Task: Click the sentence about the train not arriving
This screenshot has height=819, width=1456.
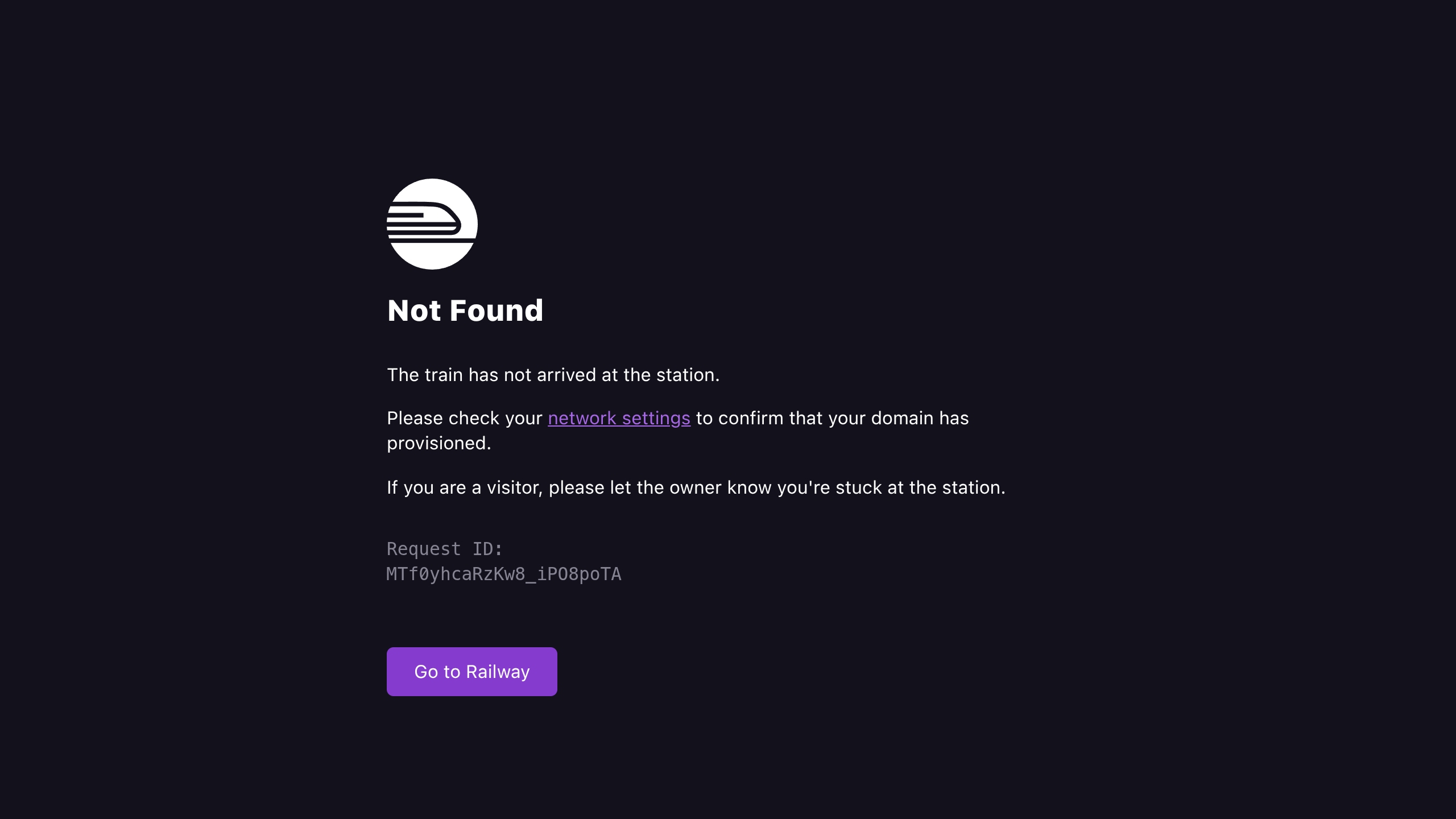Action: (553, 375)
